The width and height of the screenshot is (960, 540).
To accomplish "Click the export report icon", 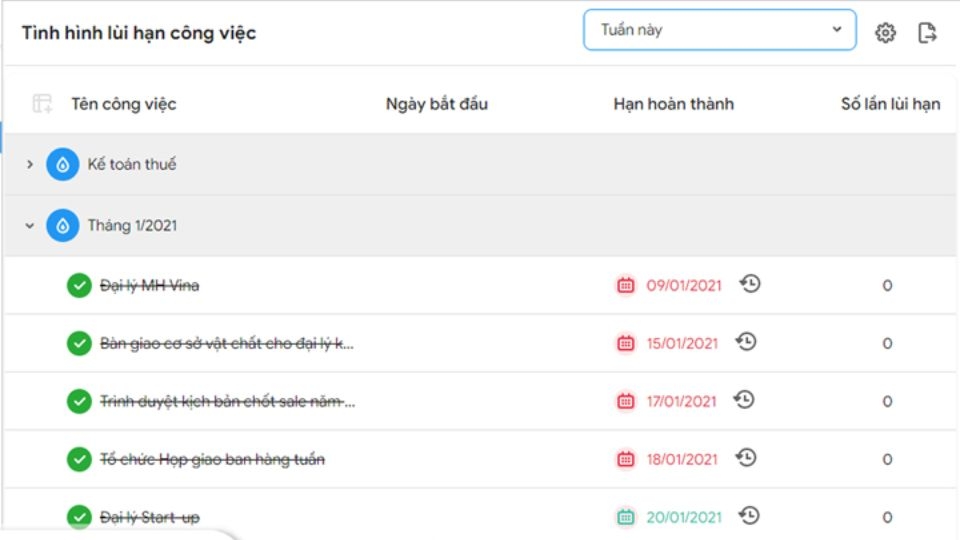I will [x=928, y=32].
